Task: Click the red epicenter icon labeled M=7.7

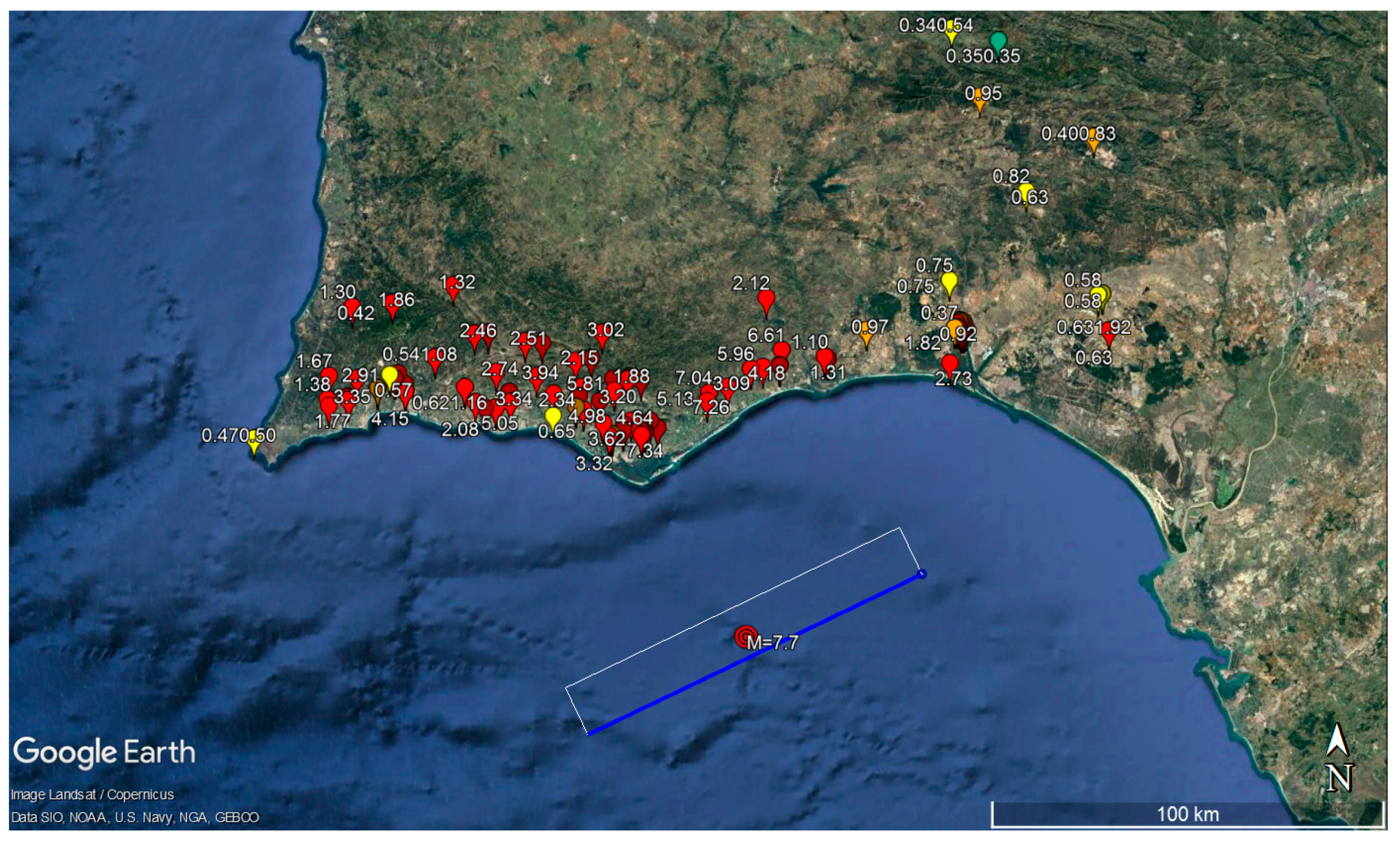Action: pos(745,637)
